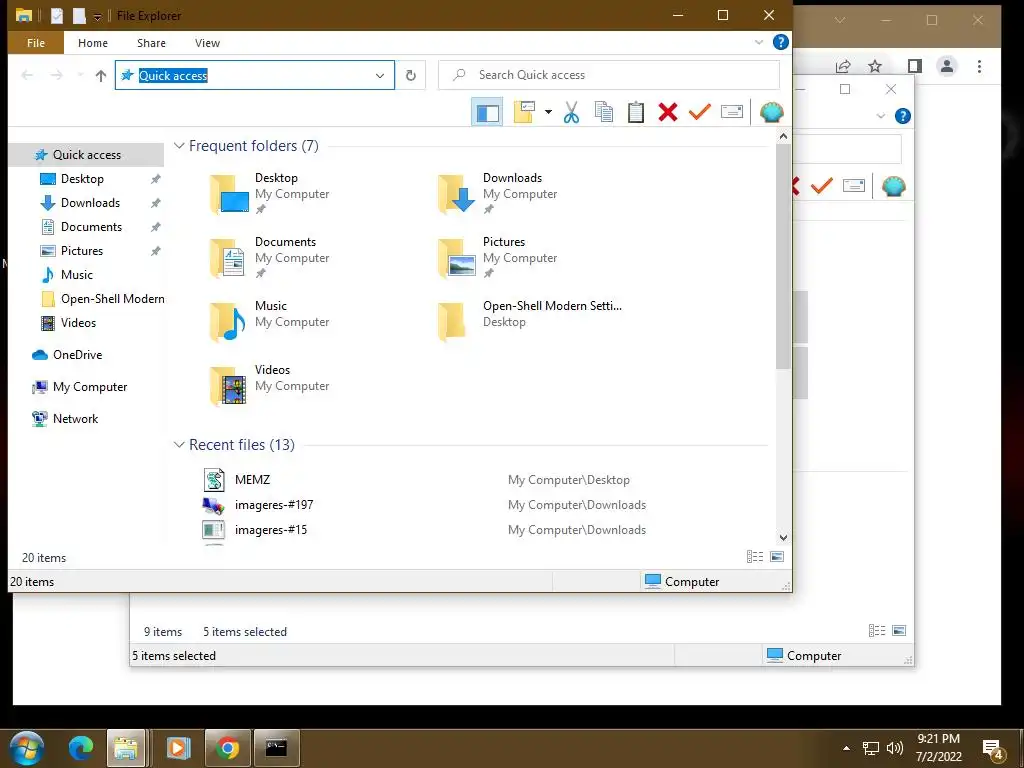Open the notification center icon in system tray
1024x768 pixels.
click(x=993, y=750)
